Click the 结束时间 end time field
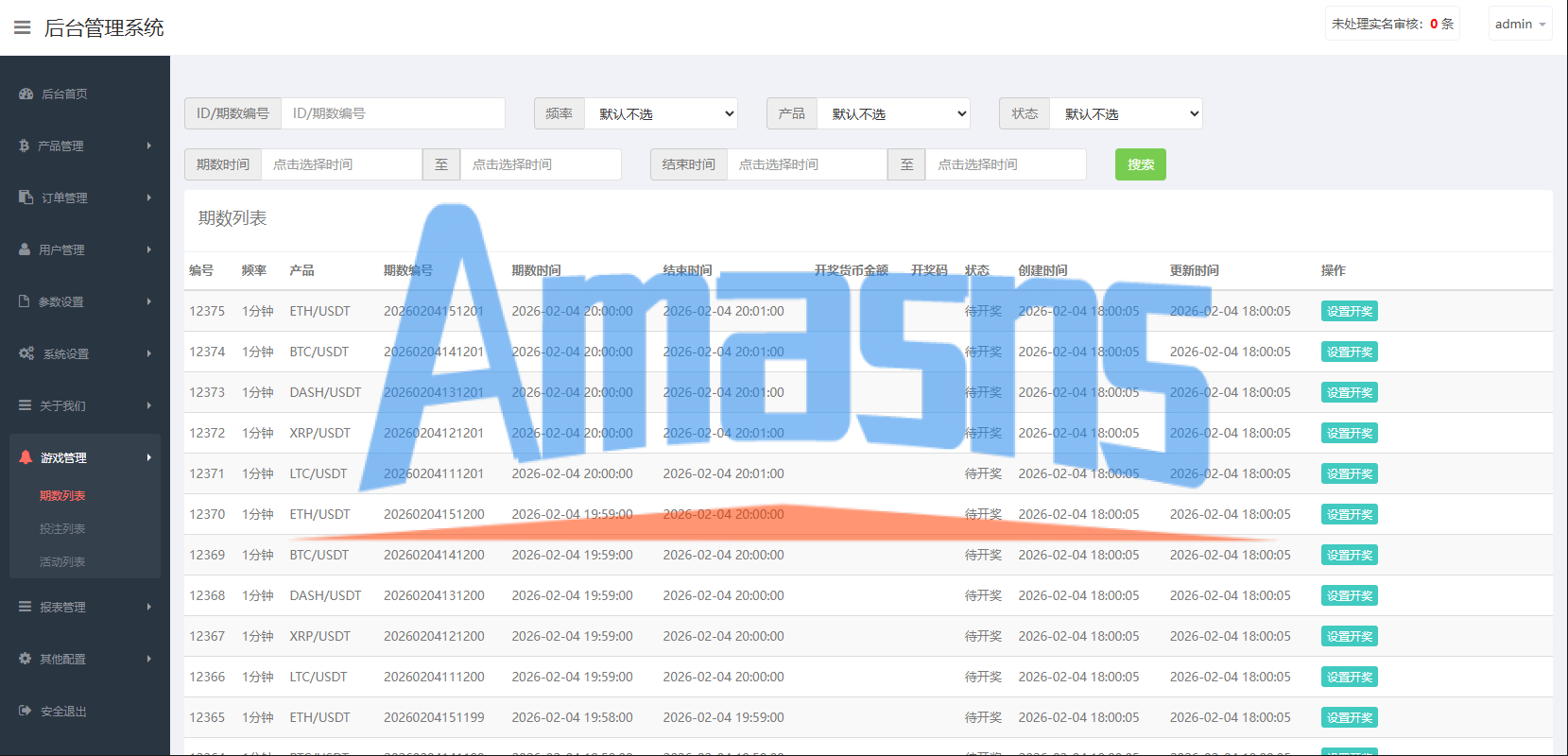1568x756 pixels. pos(1006,164)
